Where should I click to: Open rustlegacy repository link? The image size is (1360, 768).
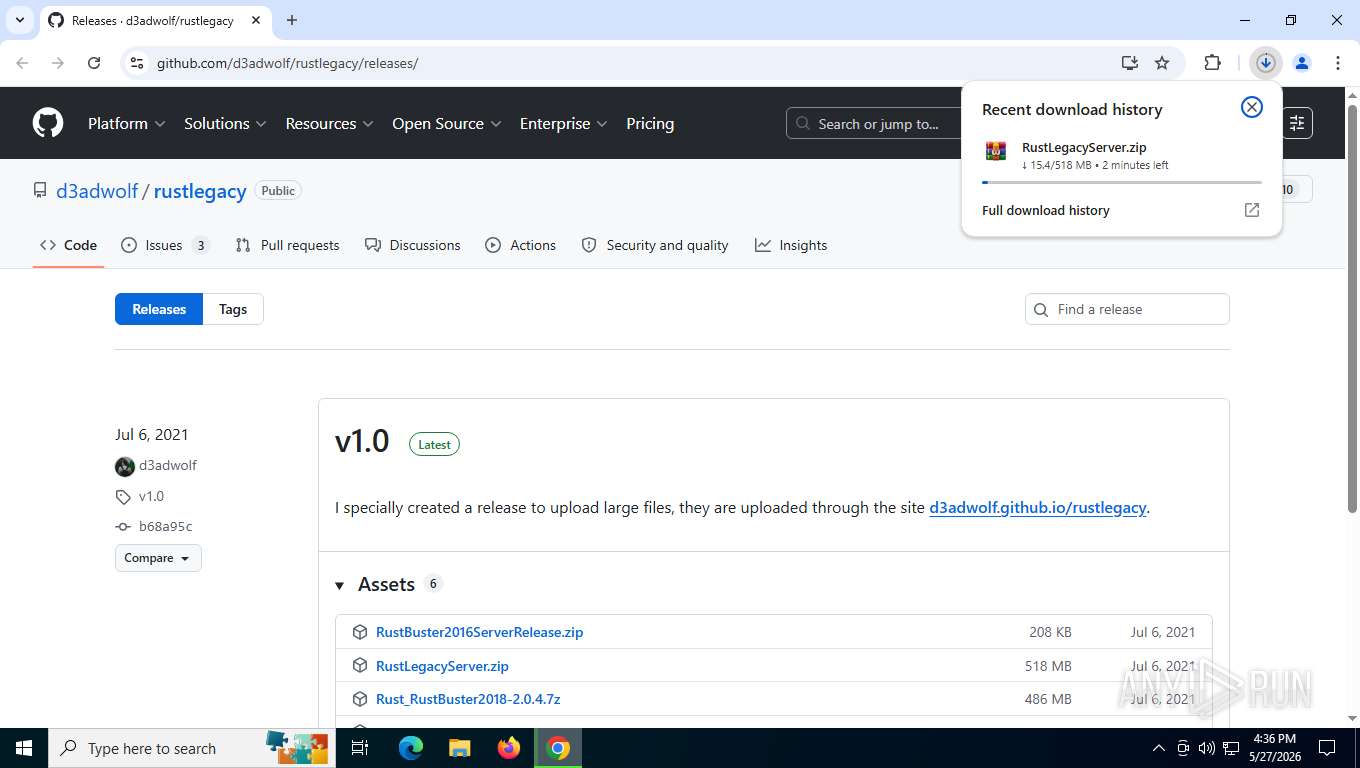coord(200,191)
